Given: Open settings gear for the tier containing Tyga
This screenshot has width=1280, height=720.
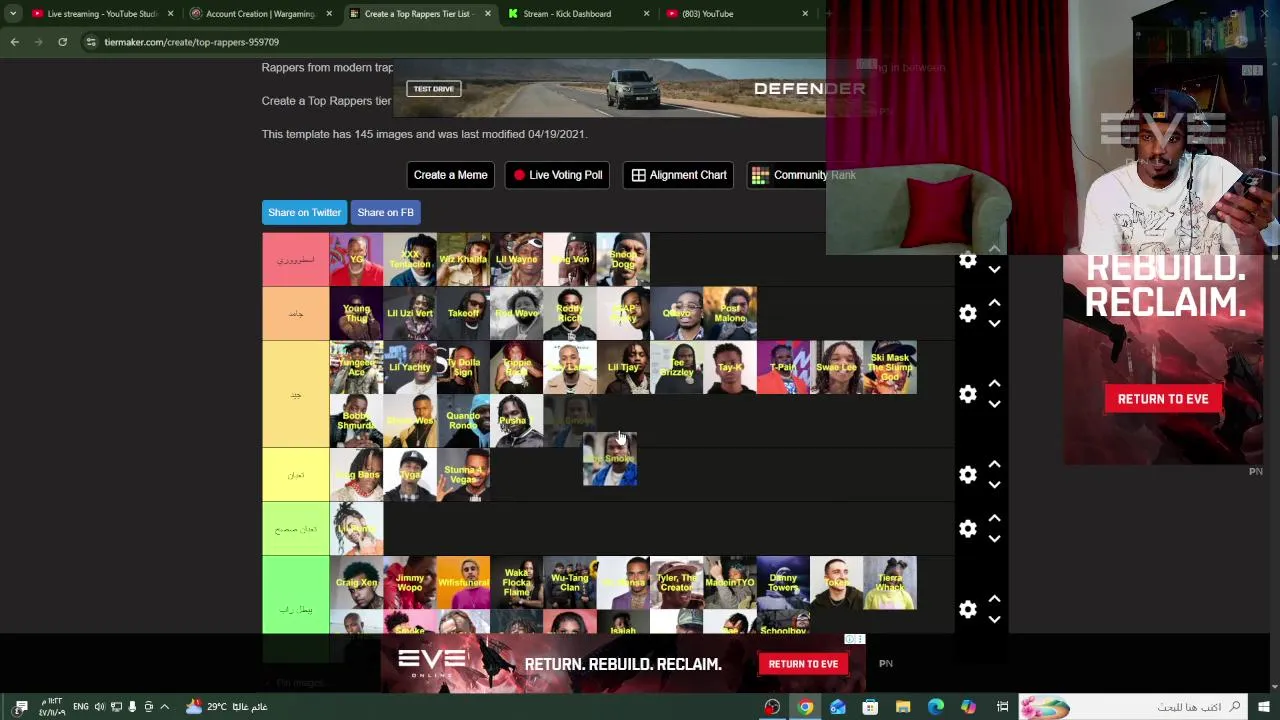Looking at the screenshot, I should coord(967,475).
